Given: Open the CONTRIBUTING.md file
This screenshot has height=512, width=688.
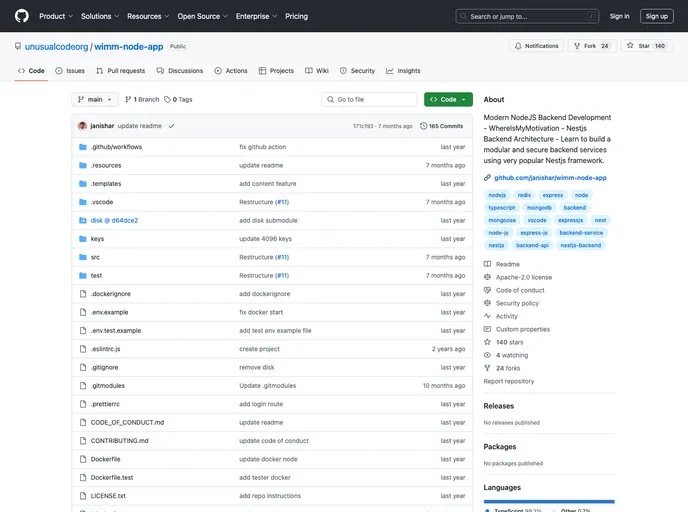Looking at the screenshot, I should [119, 440].
